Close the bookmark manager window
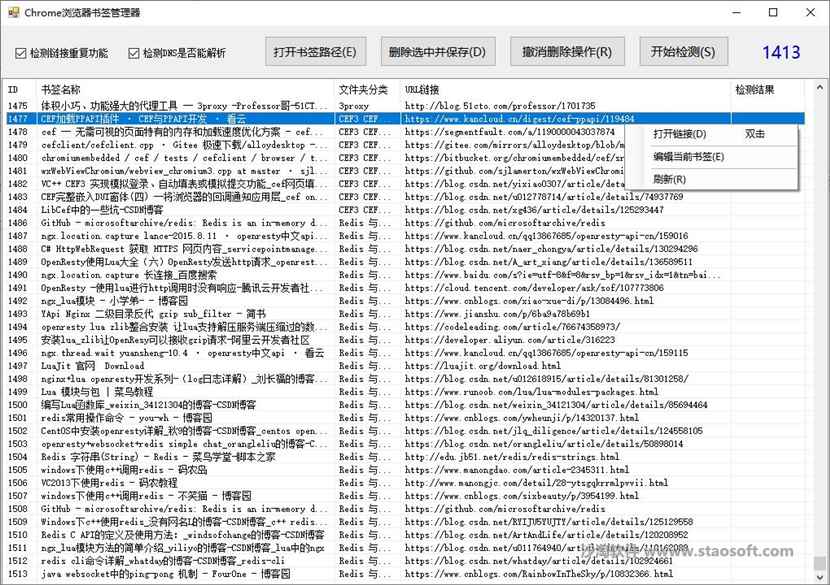This screenshot has height=585, width=830. tap(810, 12)
